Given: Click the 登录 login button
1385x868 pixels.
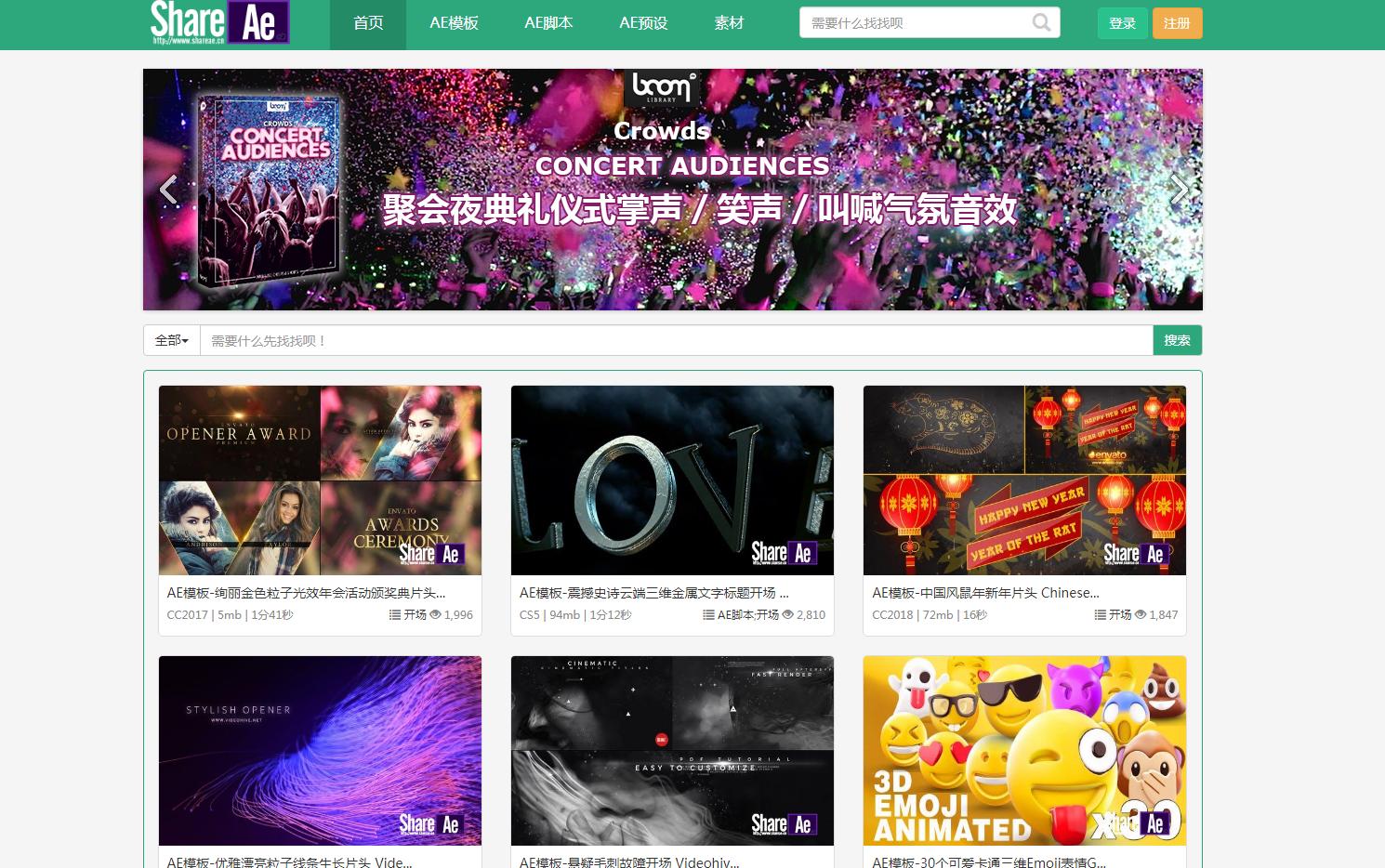Looking at the screenshot, I should click(x=1123, y=23).
